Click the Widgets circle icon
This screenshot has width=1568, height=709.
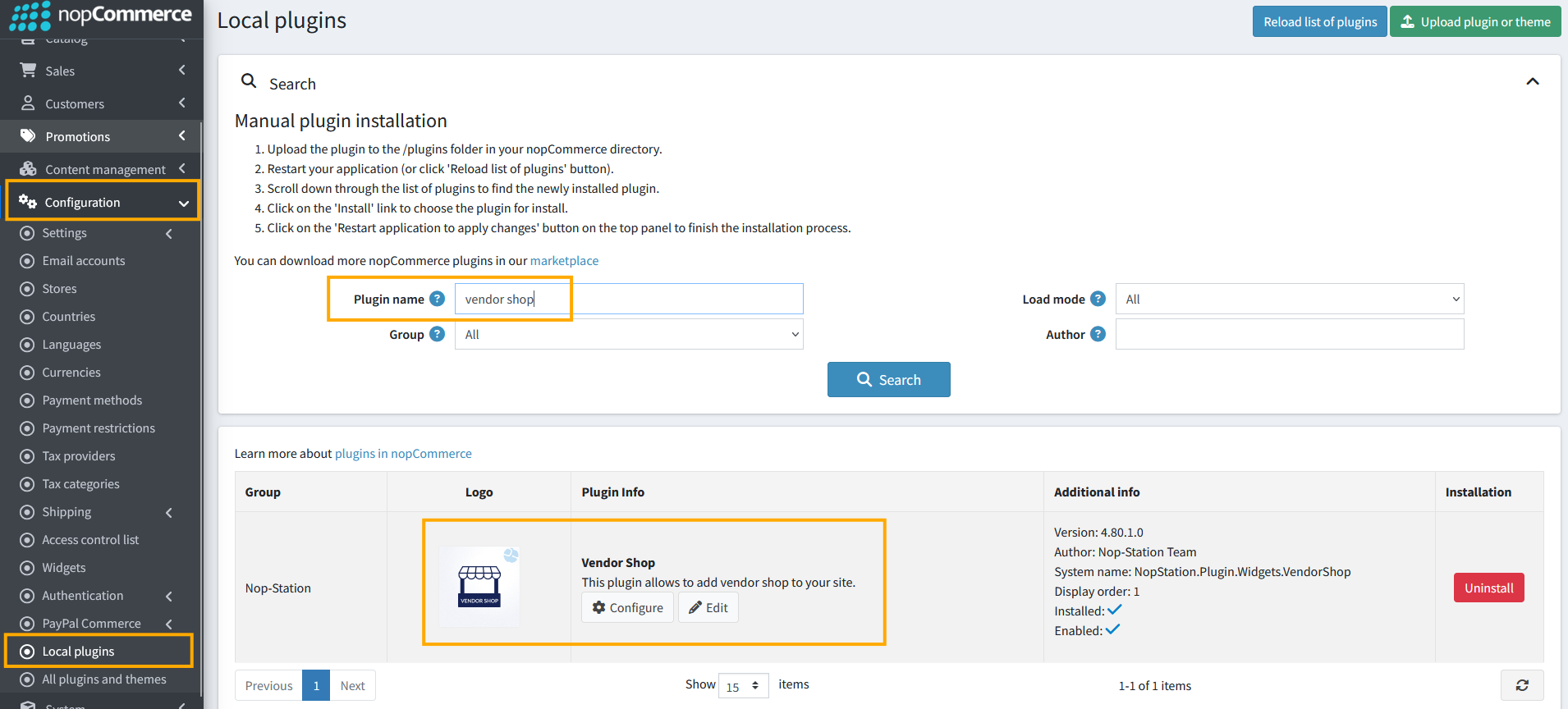[x=27, y=568]
